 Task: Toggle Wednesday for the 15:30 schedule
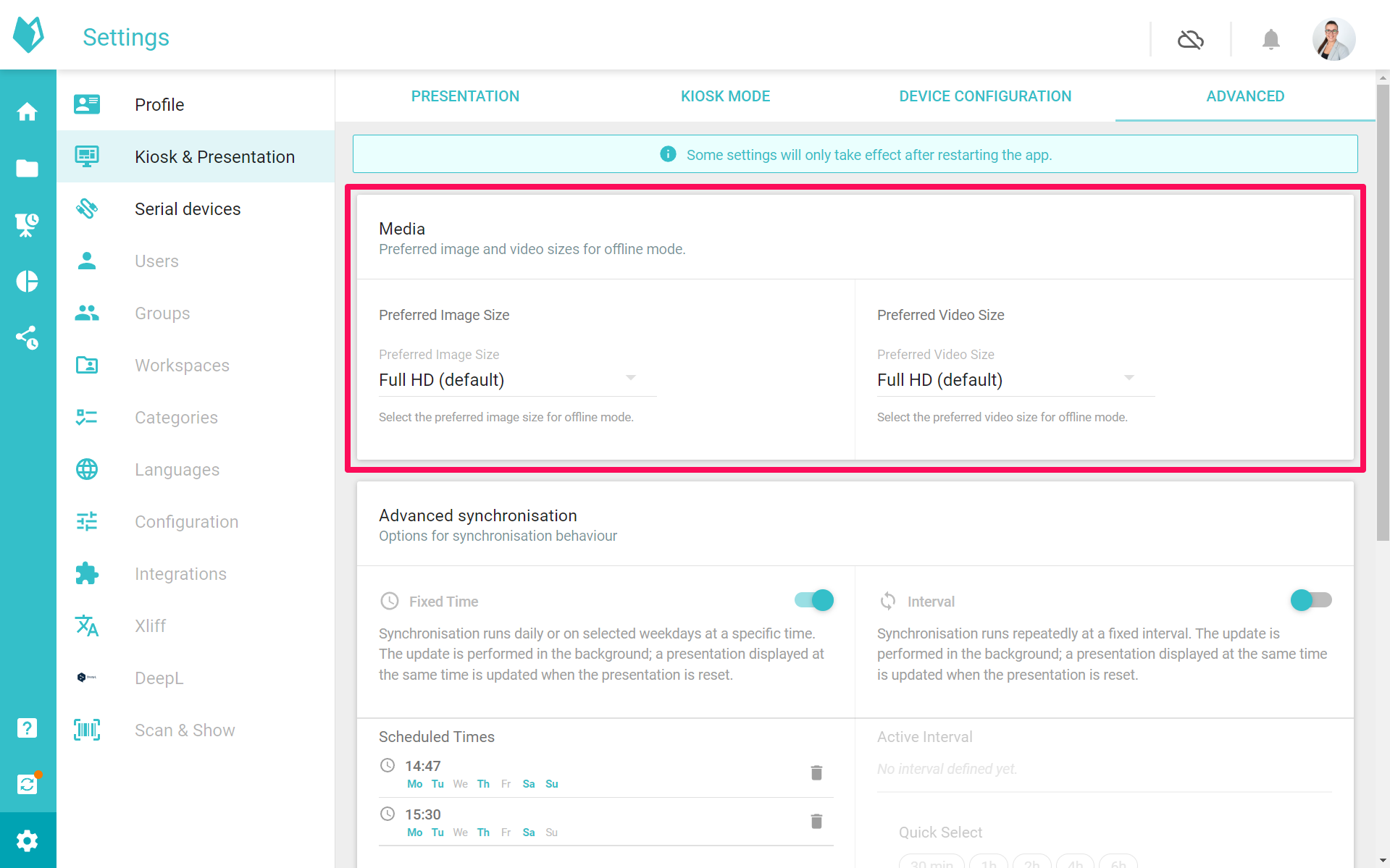[x=461, y=833]
